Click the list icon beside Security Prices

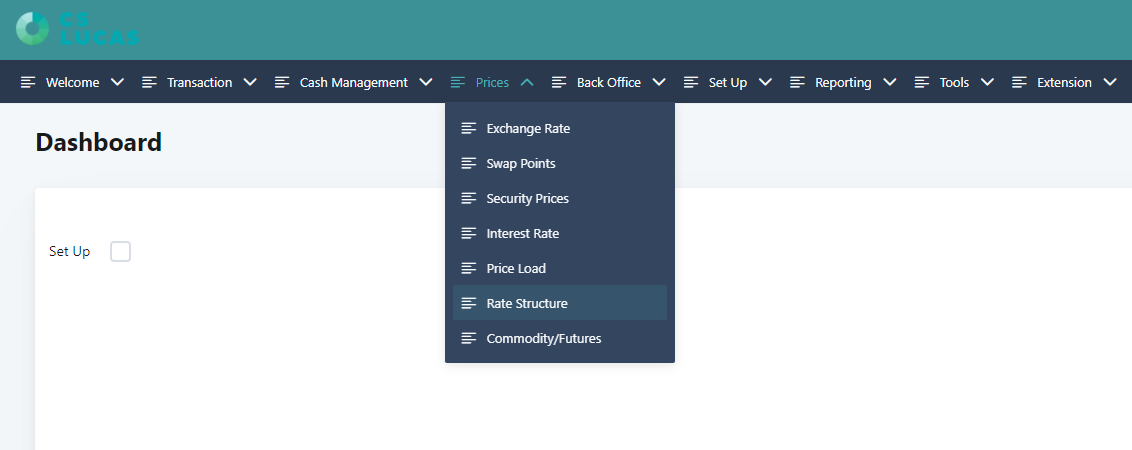click(468, 199)
